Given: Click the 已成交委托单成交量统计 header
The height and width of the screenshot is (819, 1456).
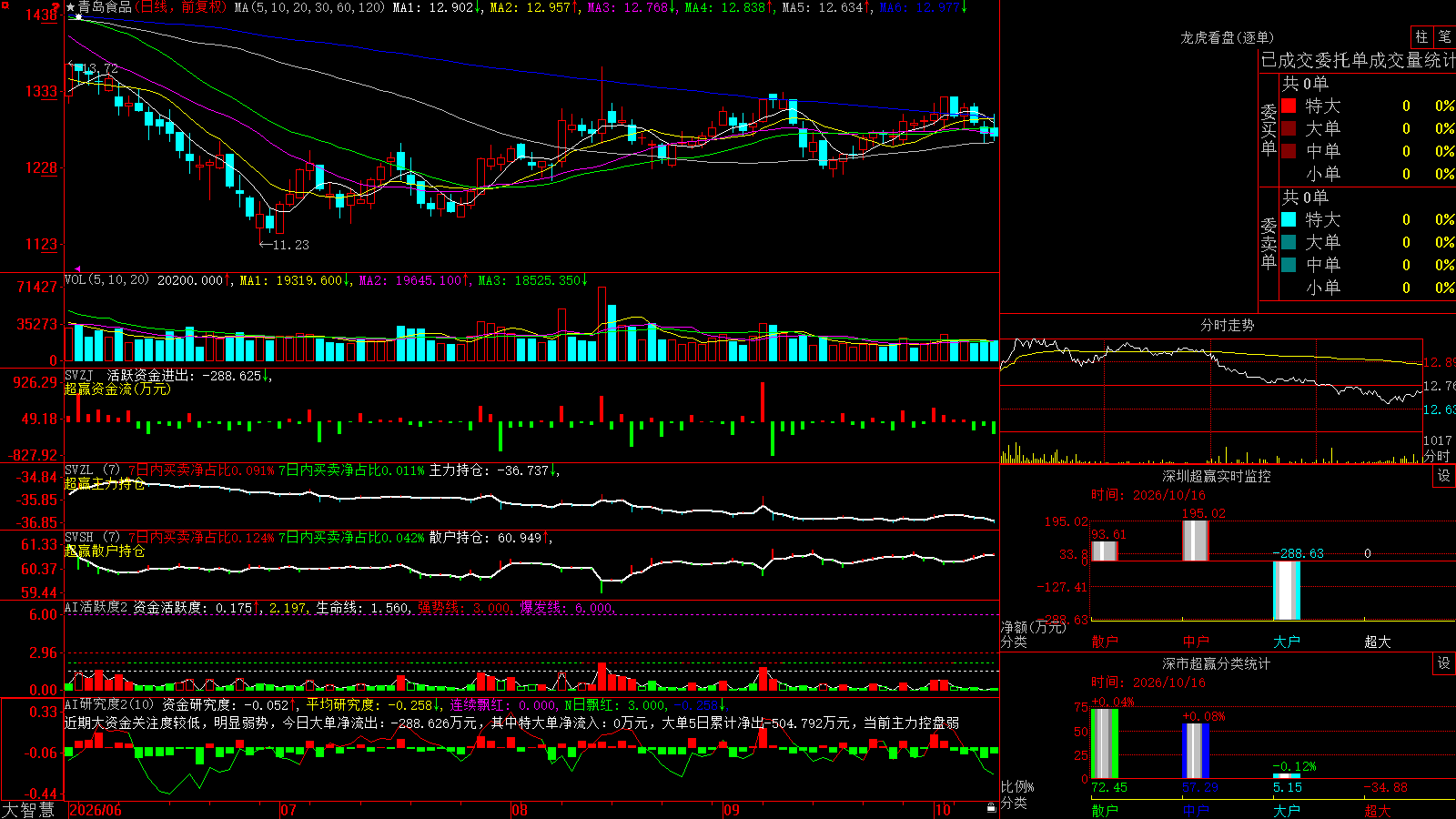Looking at the screenshot, I should (1358, 60).
